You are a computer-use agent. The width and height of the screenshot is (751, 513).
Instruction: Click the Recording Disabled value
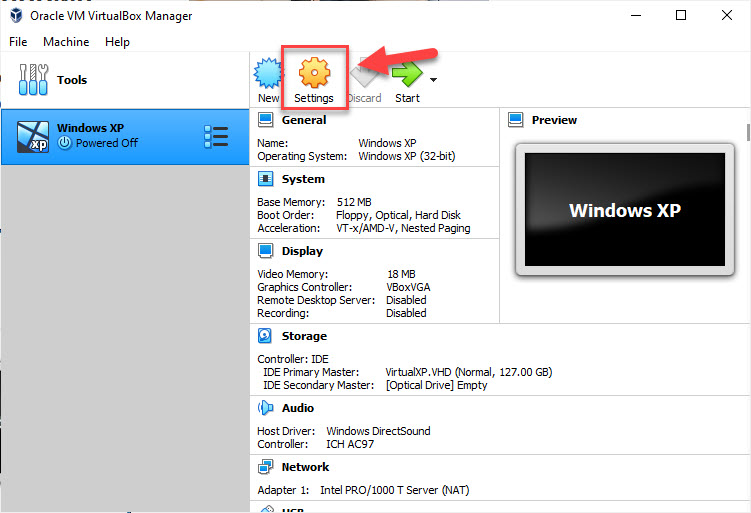point(406,313)
